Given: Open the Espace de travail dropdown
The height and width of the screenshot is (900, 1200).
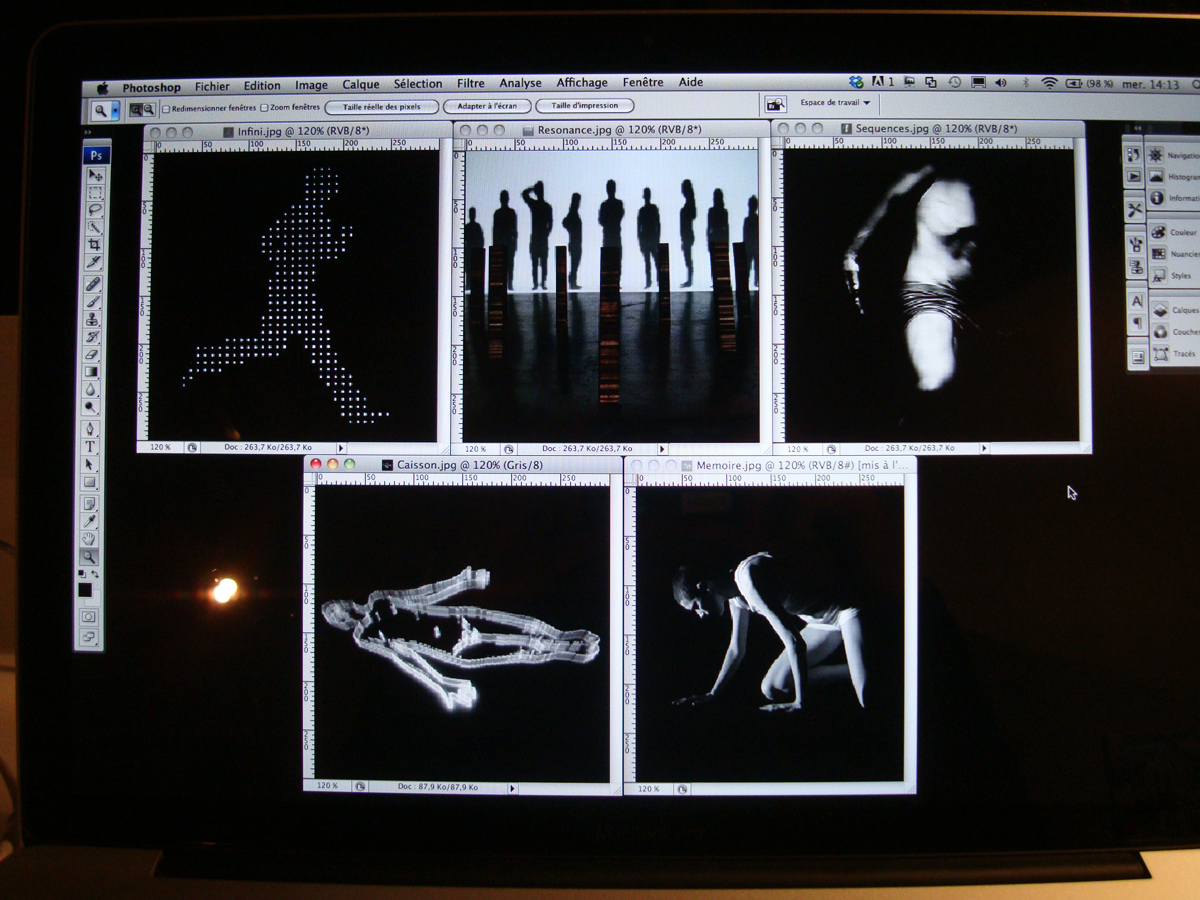Looking at the screenshot, I should (x=835, y=102).
